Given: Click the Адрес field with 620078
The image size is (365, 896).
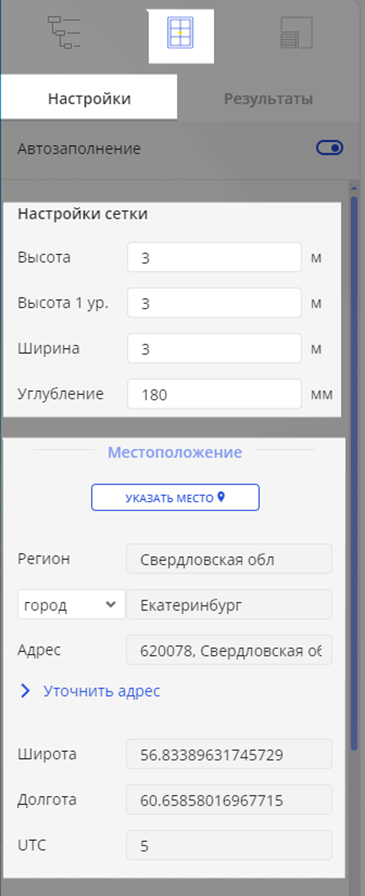Looking at the screenshot, I should pyautogui.click(x=229, y=650).
